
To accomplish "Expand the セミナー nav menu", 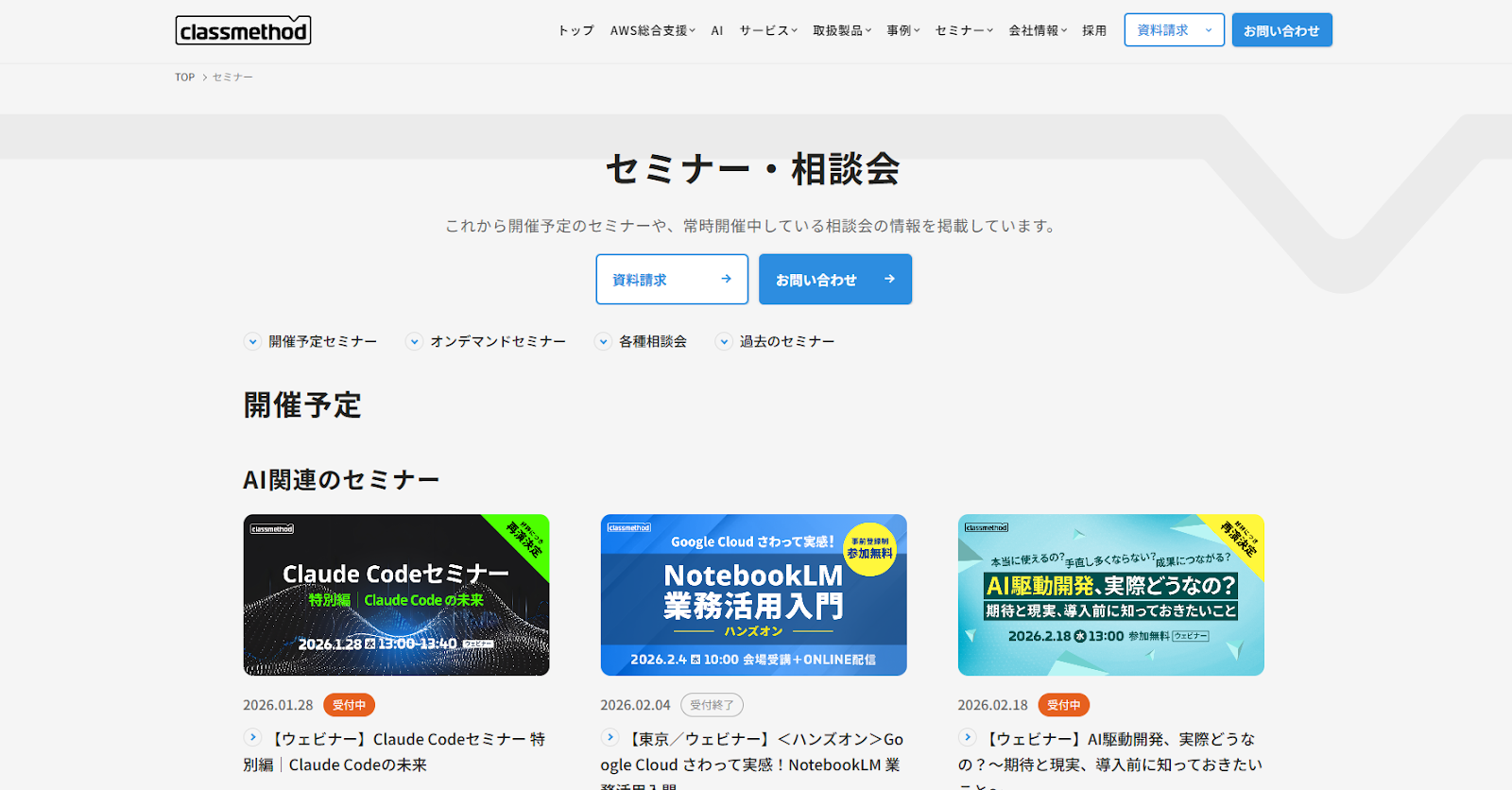I will coord(964,30).
